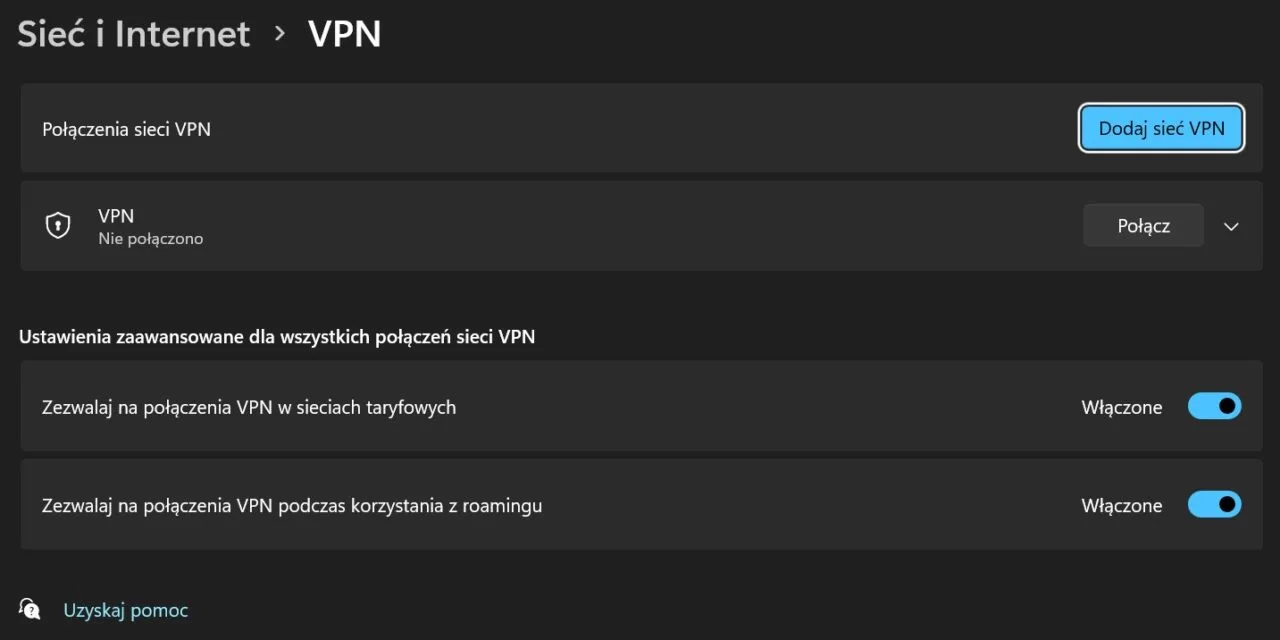
Task: Open the Uzyskaj pomoc link
Action: [x=126, y=610]
